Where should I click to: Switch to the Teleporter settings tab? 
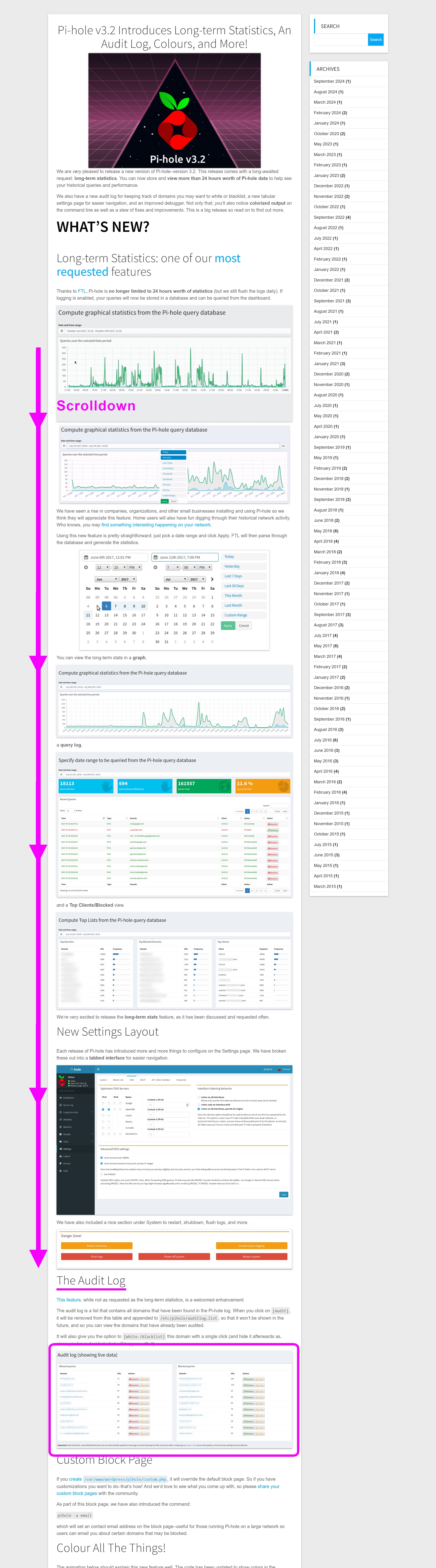pos(181,1080)
